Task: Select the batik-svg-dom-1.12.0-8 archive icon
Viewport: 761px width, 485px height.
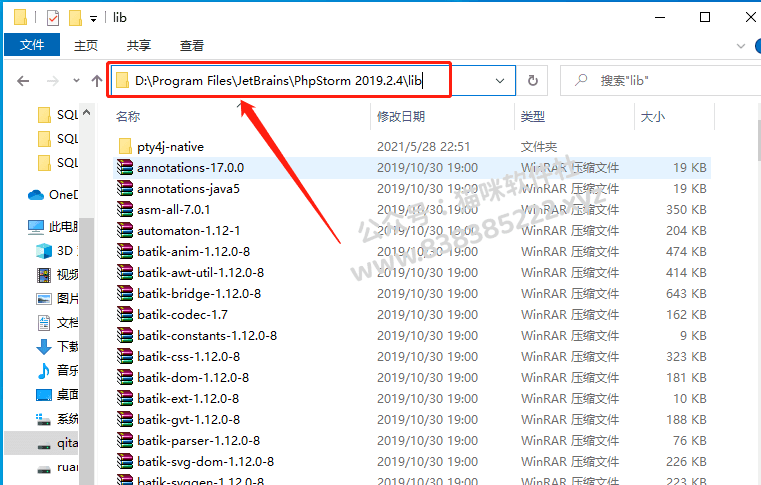Action: [x=125, y=461]
